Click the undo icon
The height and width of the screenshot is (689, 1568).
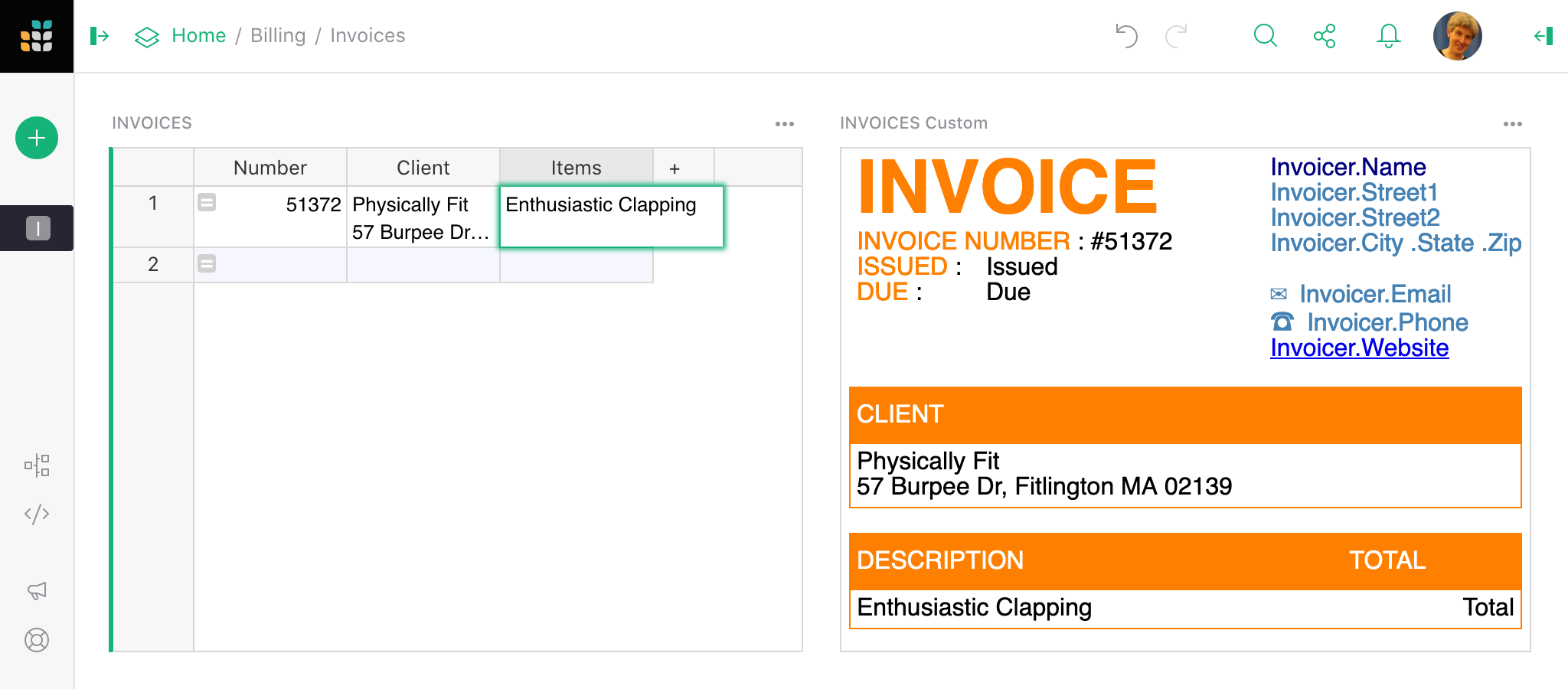coord(1126,36)
